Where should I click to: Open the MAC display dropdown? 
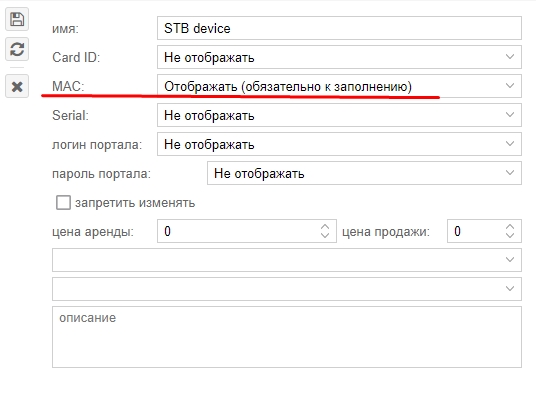pos(339,86)
